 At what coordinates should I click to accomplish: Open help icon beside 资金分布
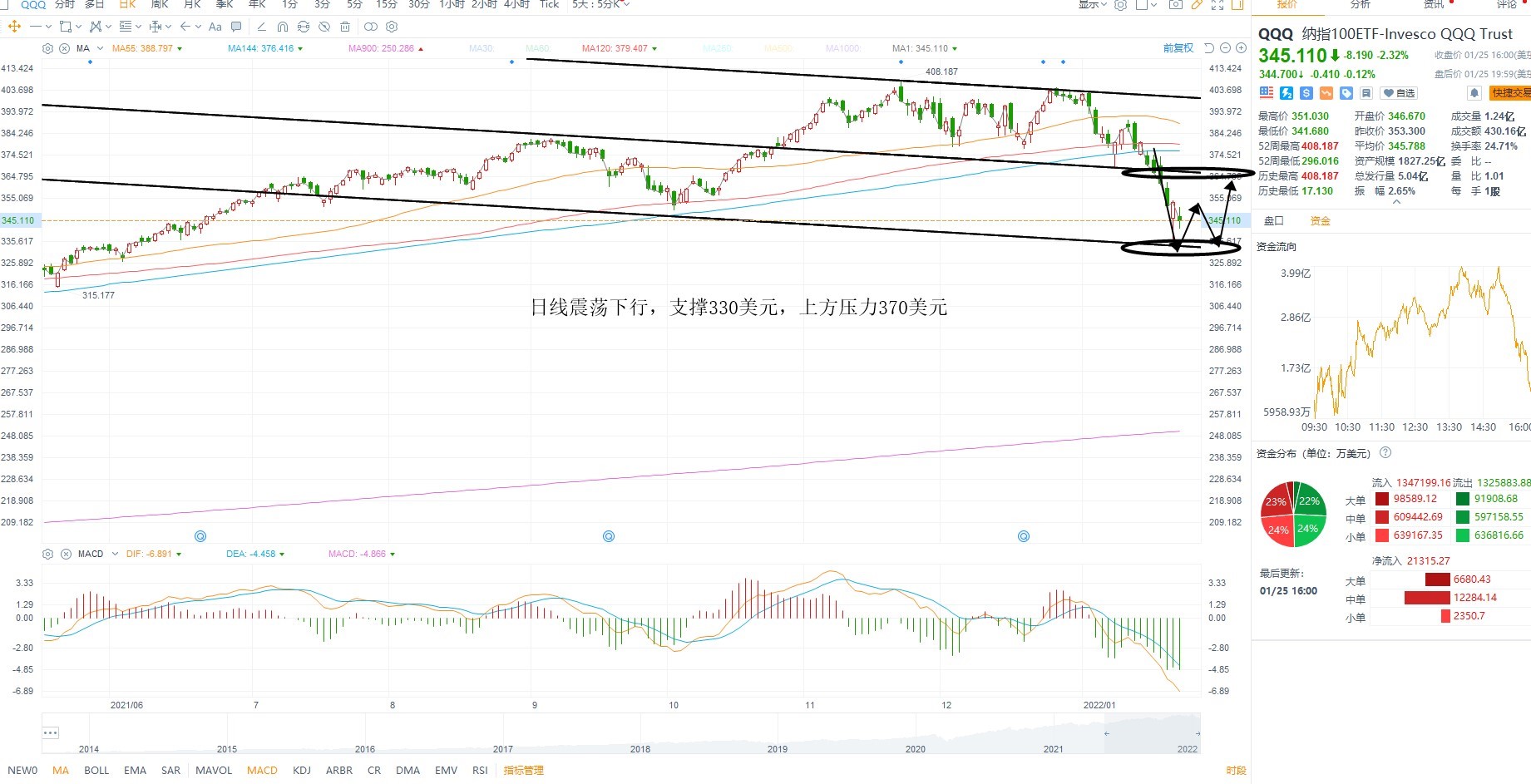coord(1385,453)
